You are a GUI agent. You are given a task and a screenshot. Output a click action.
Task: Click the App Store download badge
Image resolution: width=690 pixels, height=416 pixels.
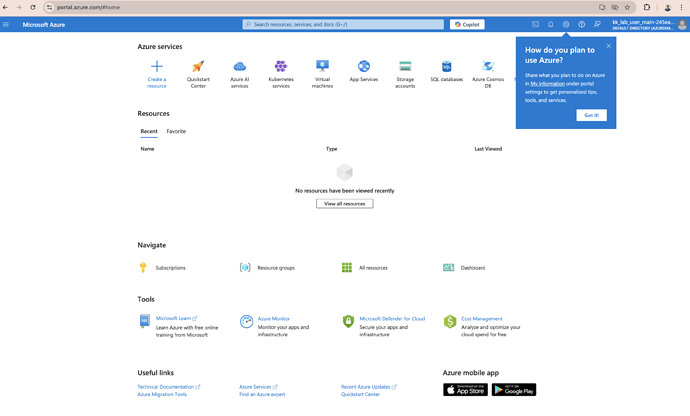[x=465, y=390]
